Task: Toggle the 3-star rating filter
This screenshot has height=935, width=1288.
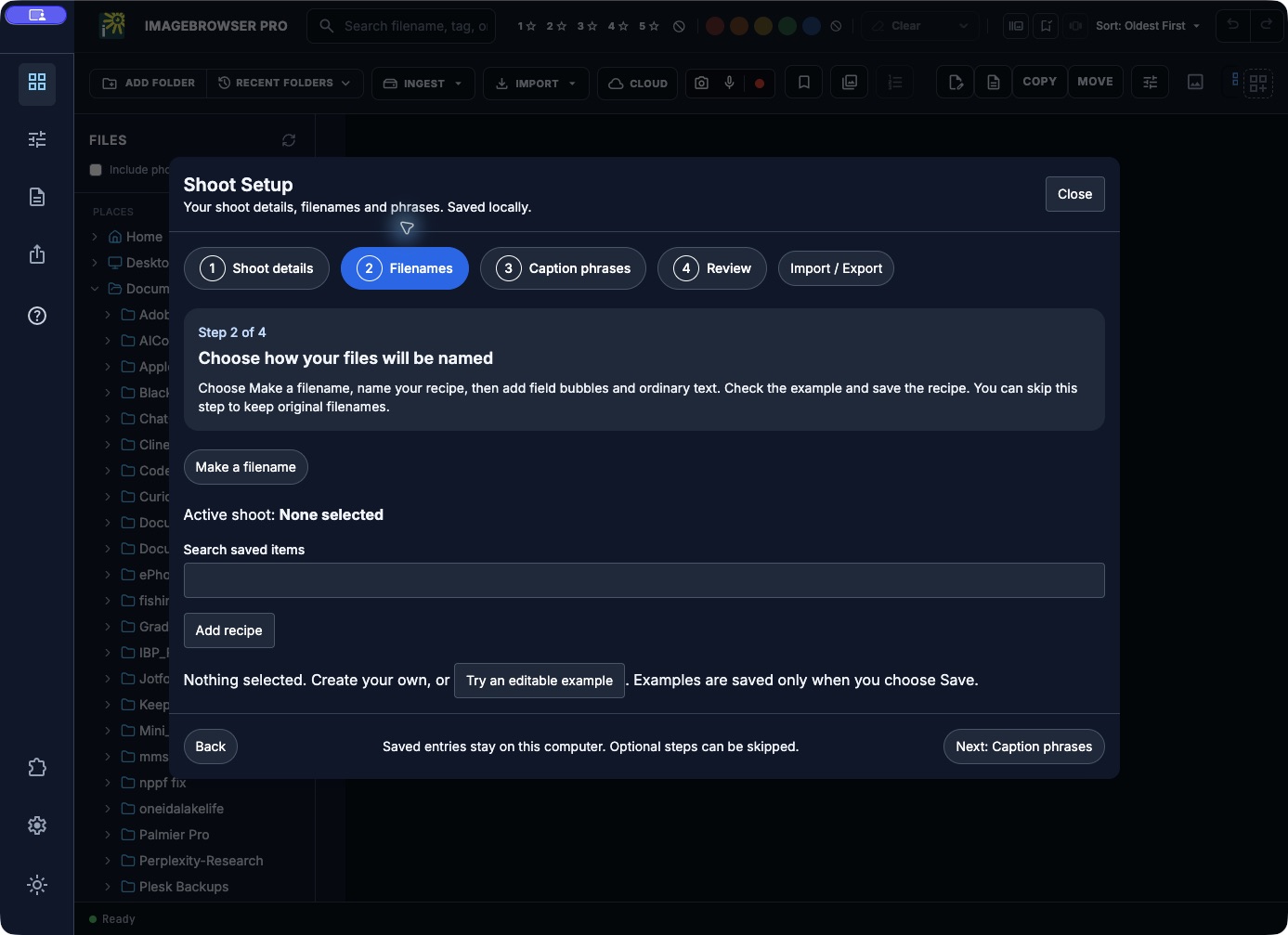Action: pos(586,26)
